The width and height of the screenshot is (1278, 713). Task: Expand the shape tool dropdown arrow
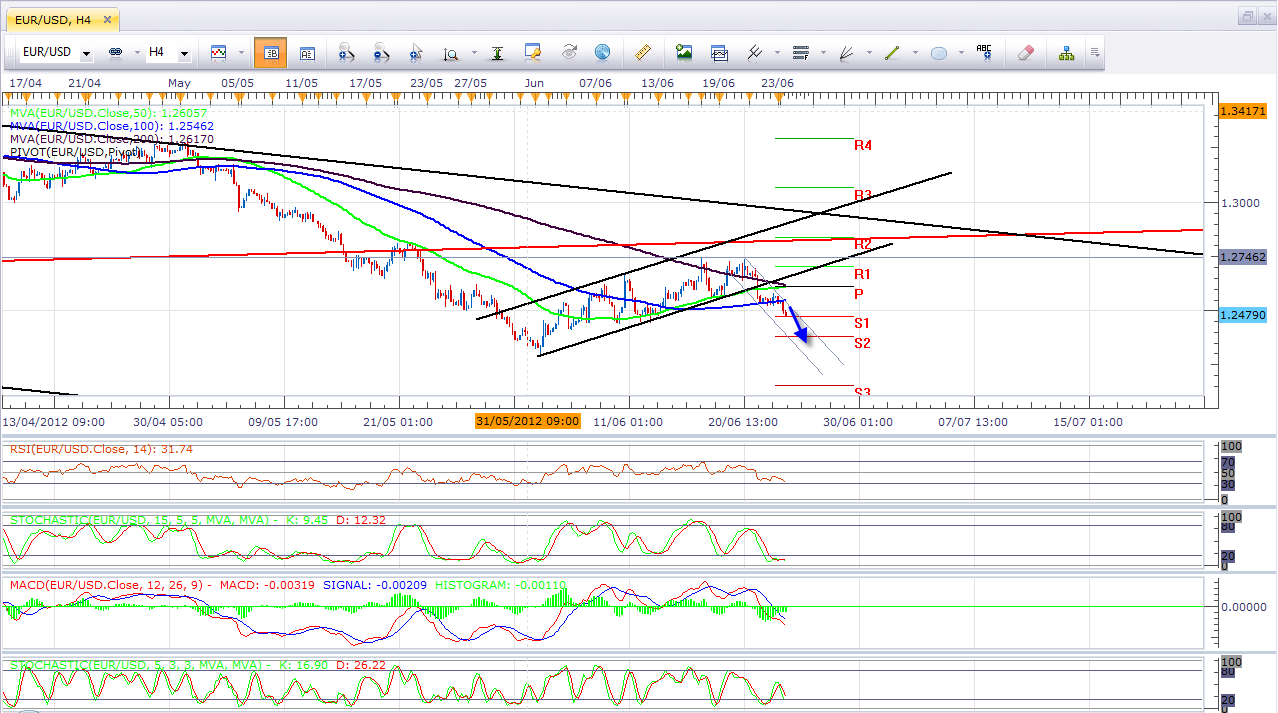point(960,53)
